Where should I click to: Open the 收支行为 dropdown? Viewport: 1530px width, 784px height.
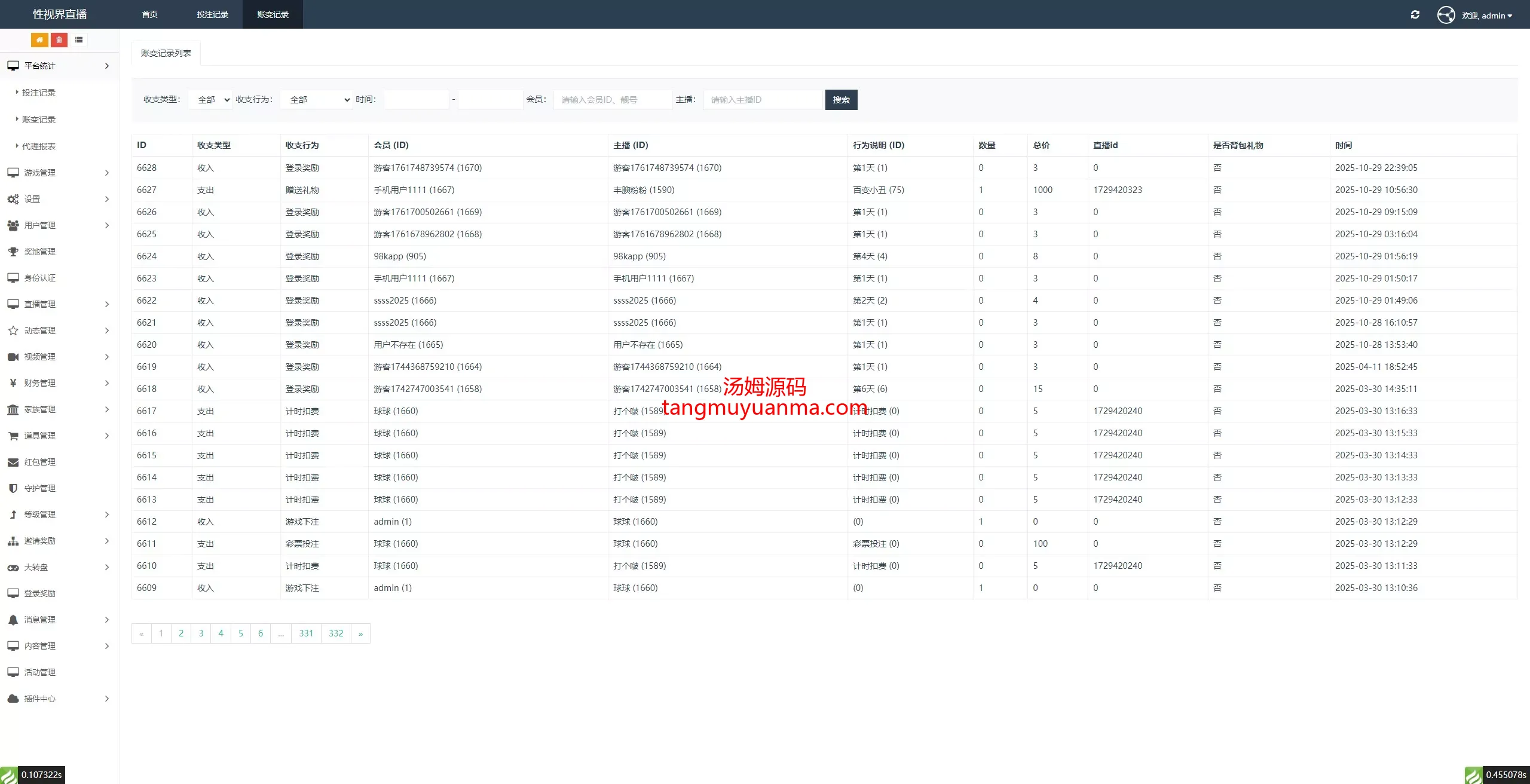(316, 100)
